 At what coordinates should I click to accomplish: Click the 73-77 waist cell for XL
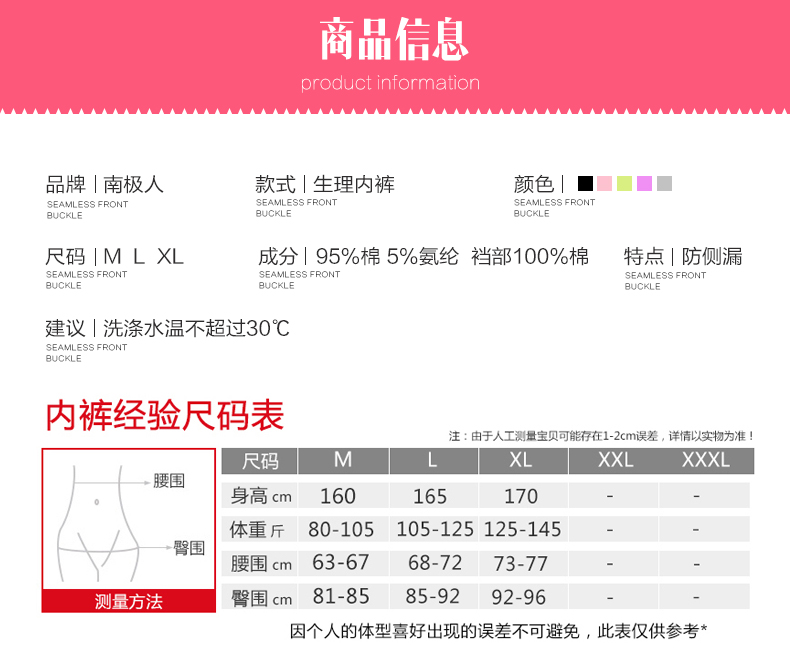click(522, 563)
